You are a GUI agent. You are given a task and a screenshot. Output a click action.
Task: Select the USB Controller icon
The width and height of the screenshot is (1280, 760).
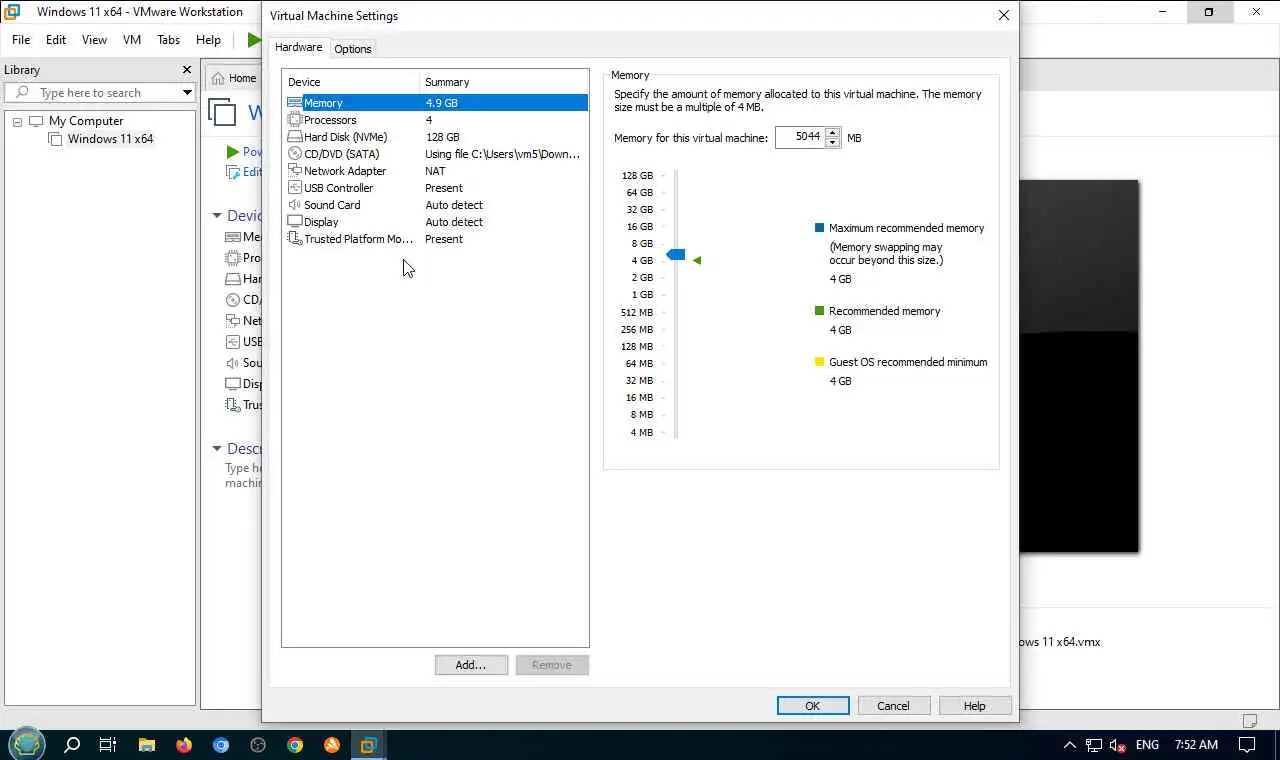[x=295, y=188]
